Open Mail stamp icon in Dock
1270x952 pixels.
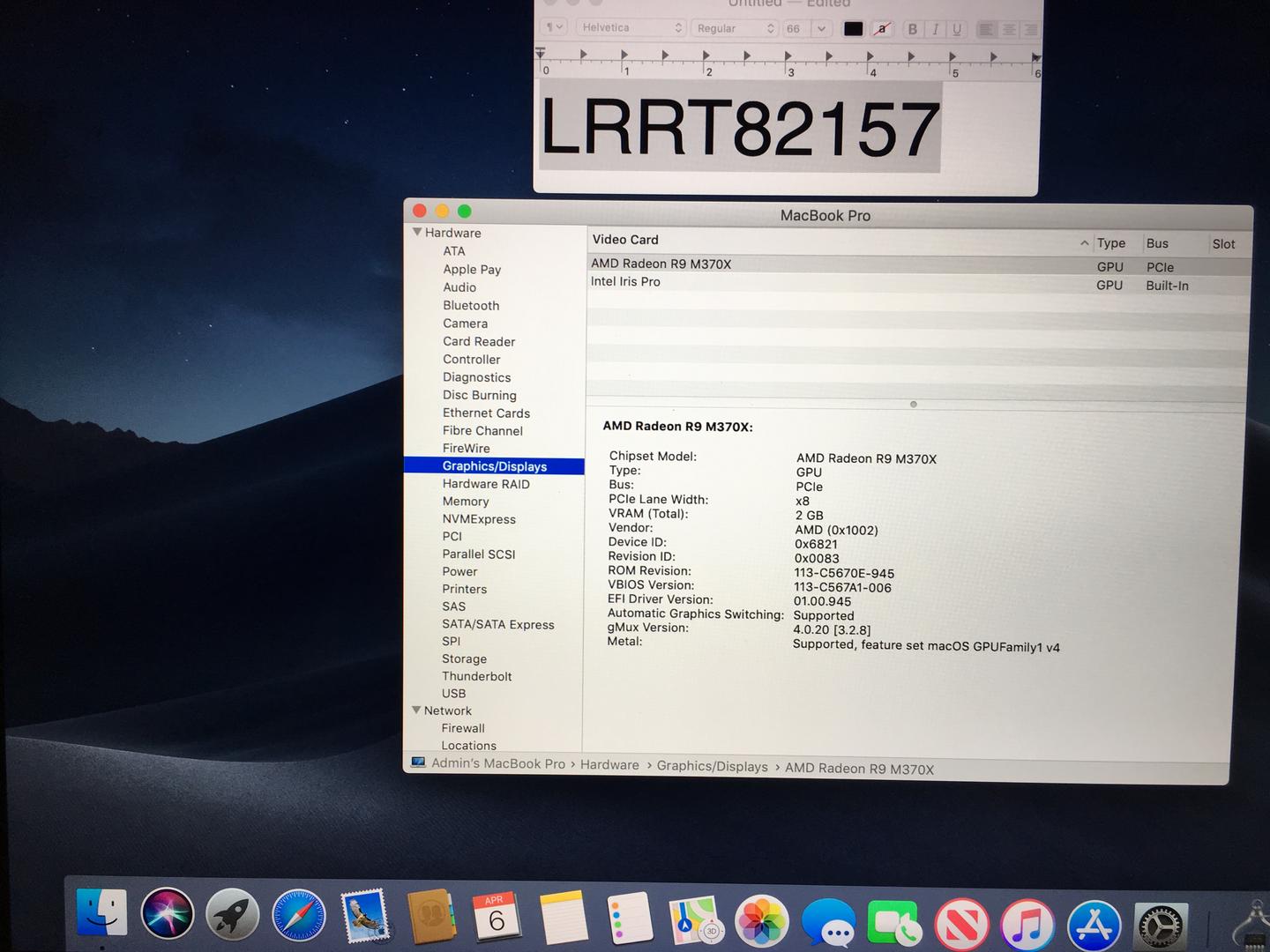(364, 916)
